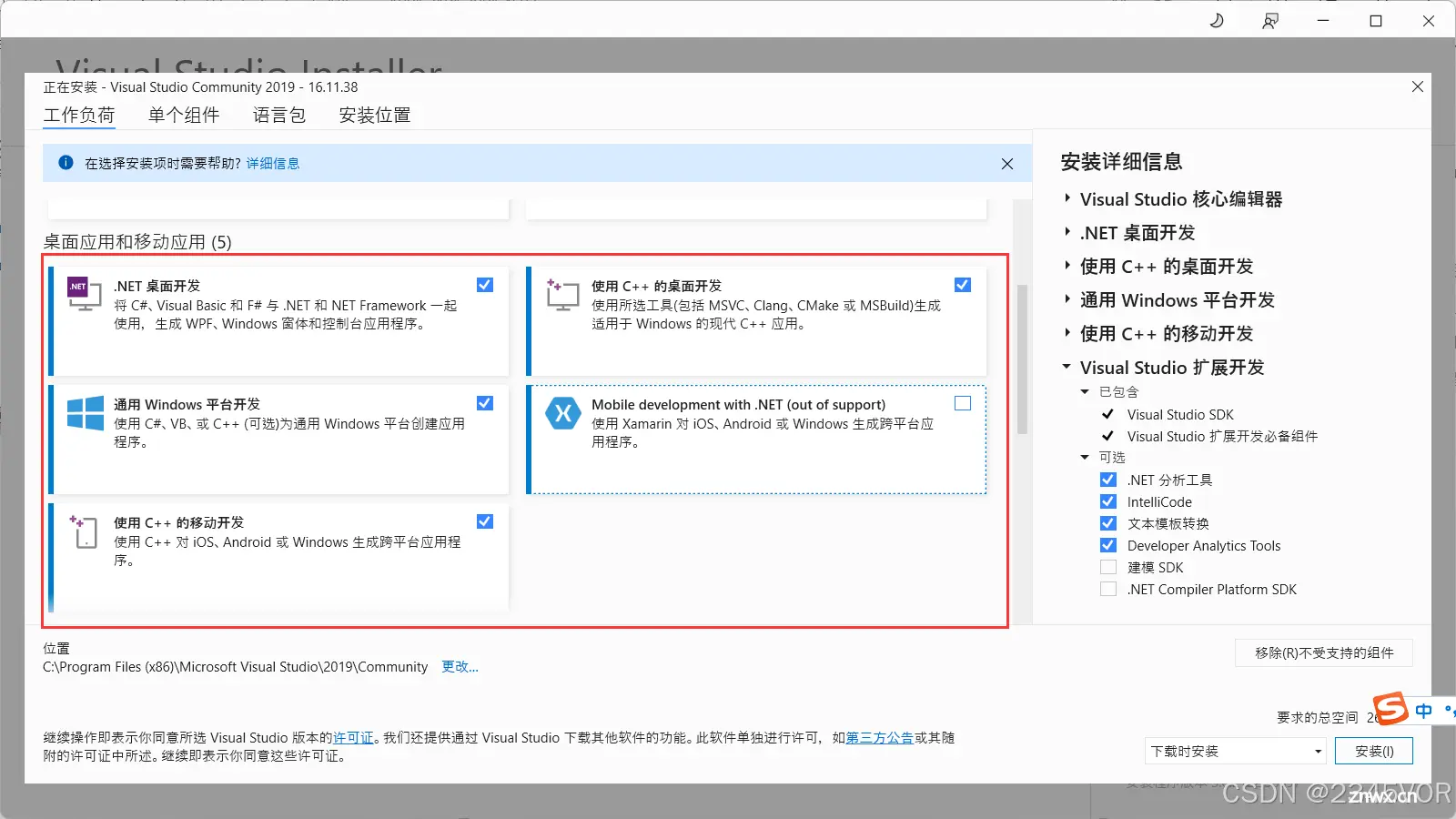Switch to the 语言包 tab
Viewport: 1456px width, 819px height.
[x=279, y=115]
